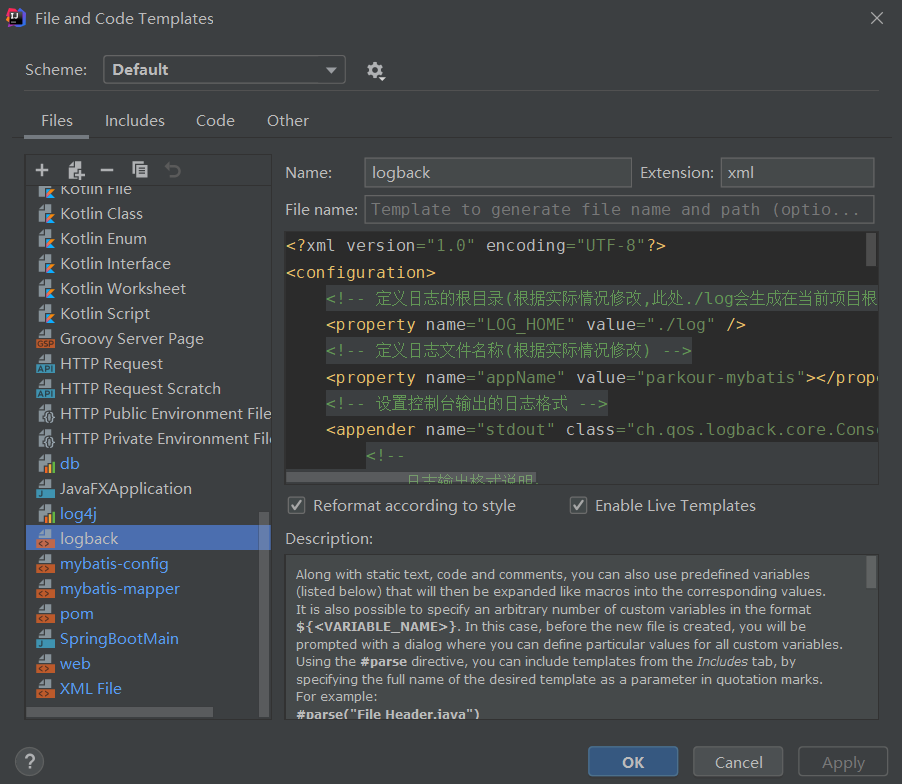
Task: Click the db template icon
Action: (46, 464)
